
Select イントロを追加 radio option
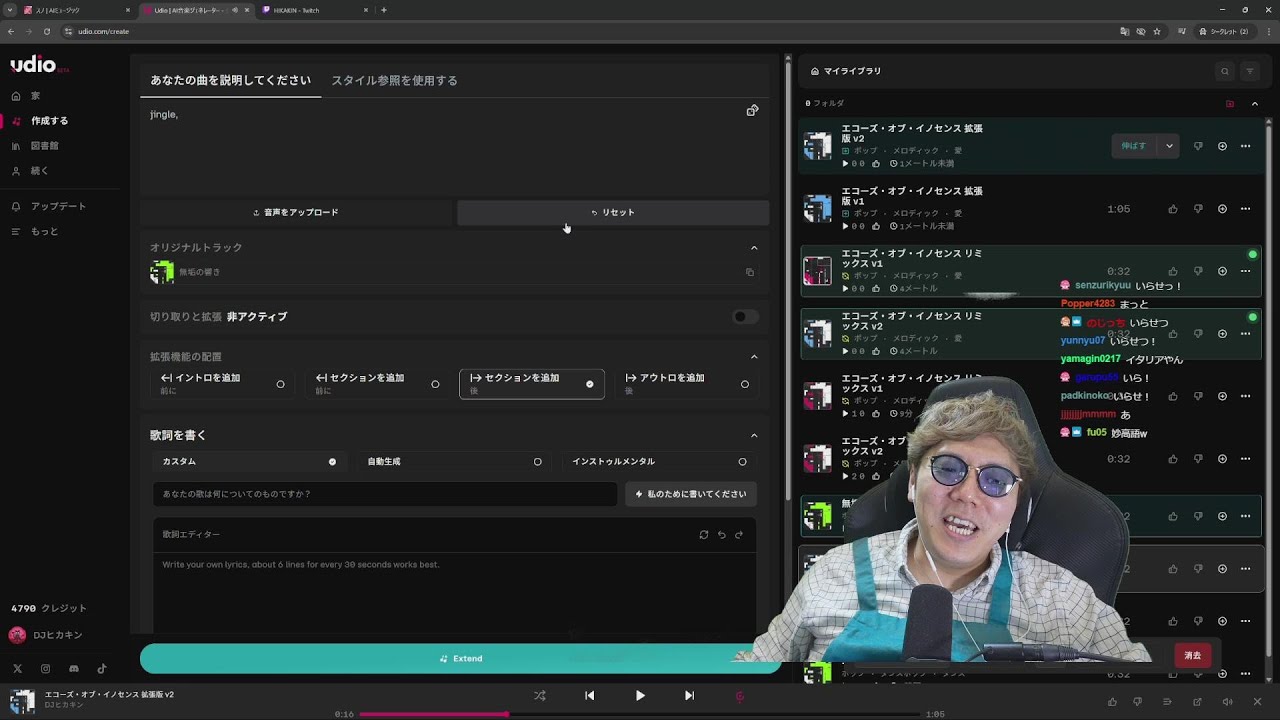tap(222, 384)
